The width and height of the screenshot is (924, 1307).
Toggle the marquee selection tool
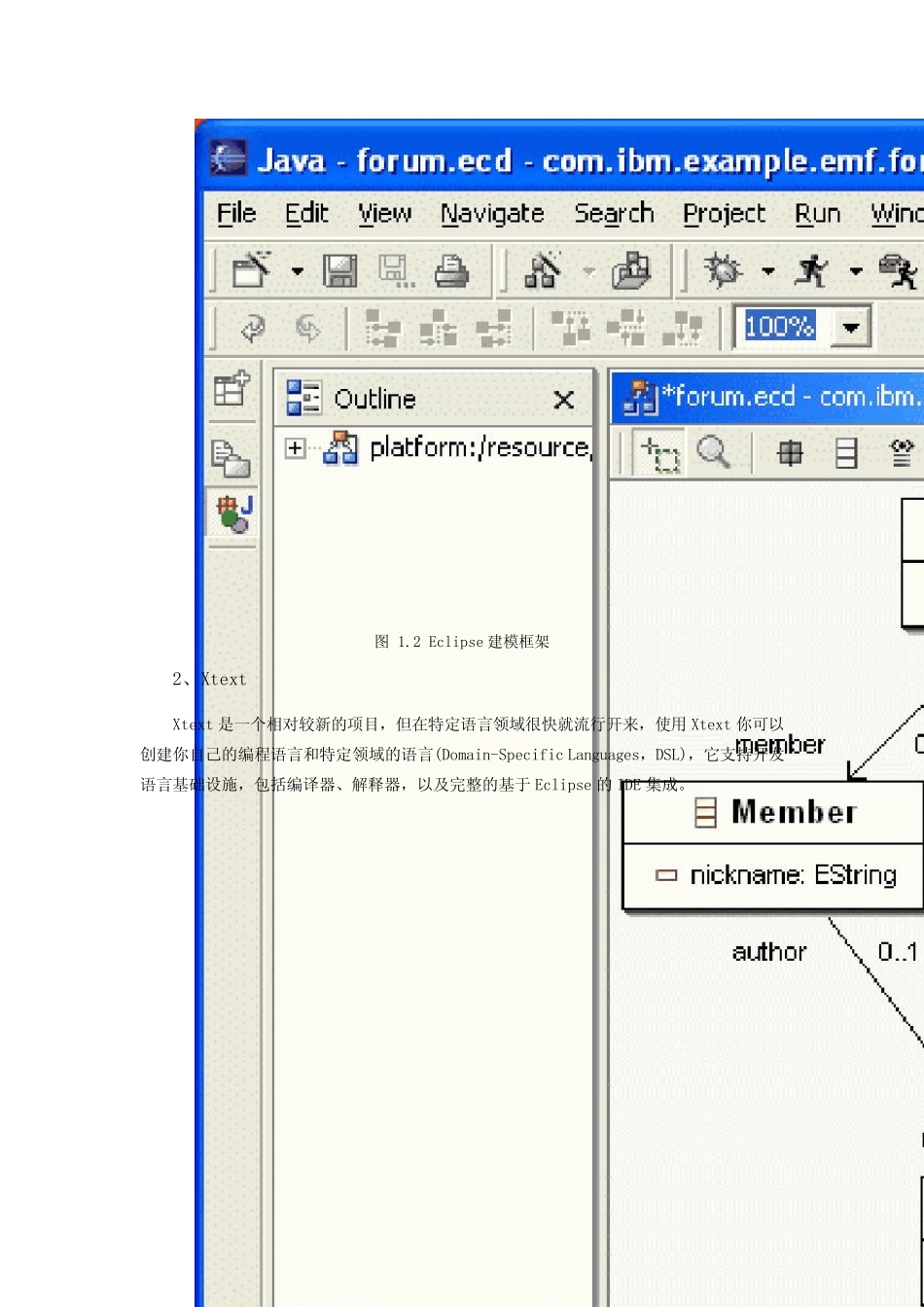(660, 453)
